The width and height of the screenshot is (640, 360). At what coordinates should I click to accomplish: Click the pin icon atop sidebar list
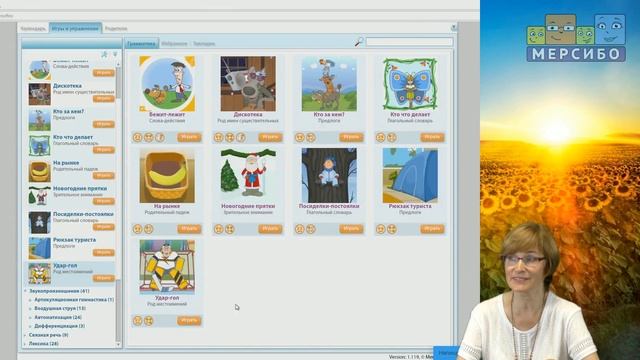click(104, 55)
